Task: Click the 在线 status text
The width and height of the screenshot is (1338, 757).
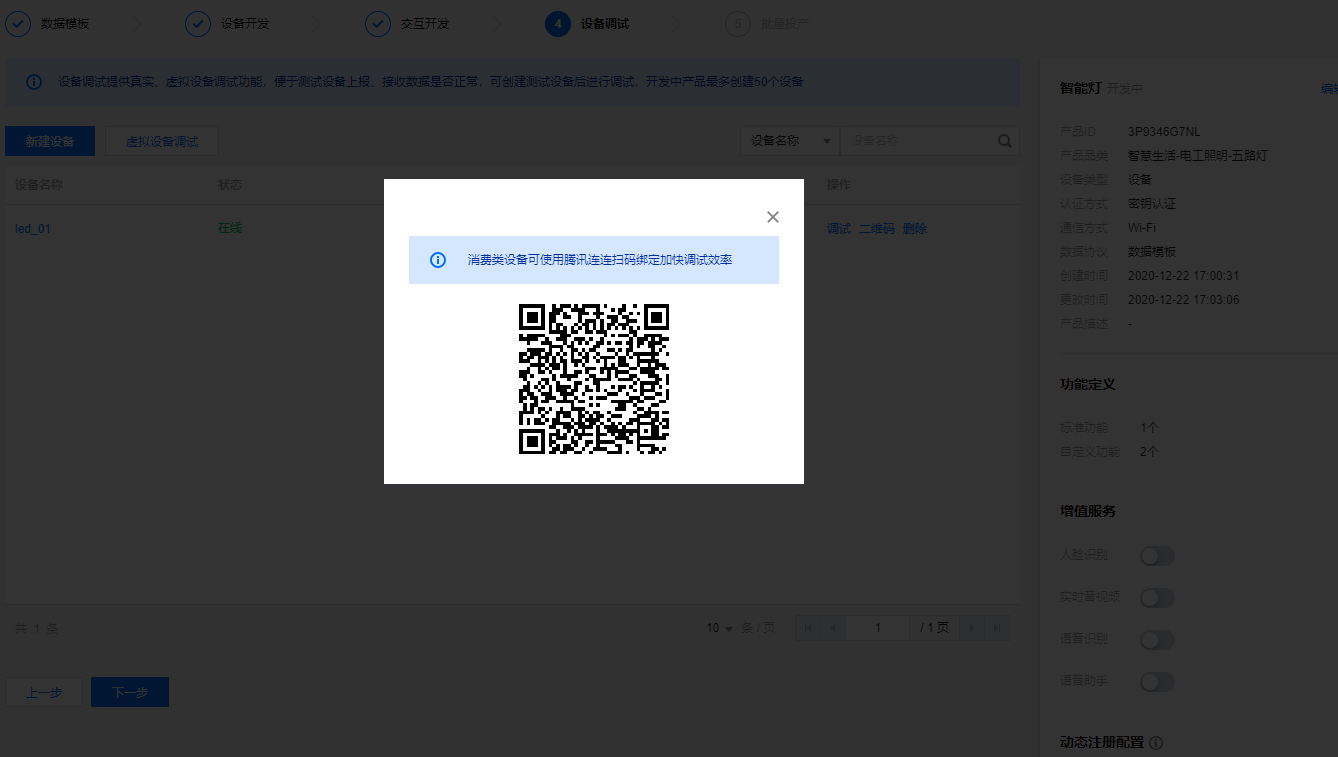Action: tap(230, 228)
